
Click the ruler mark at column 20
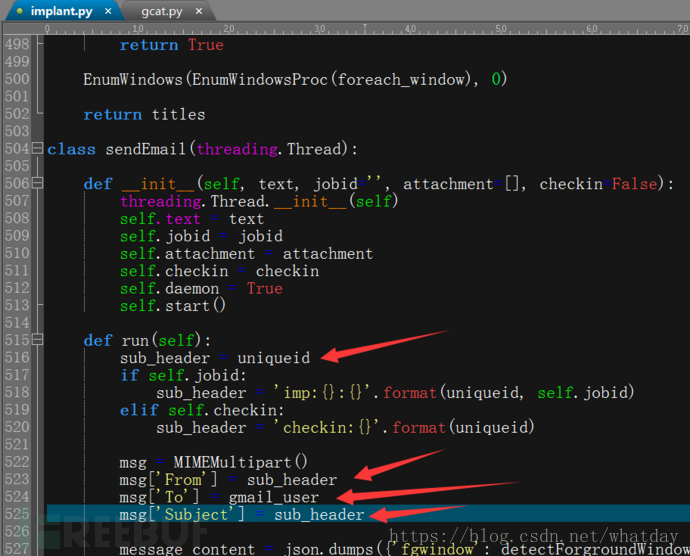point(228,29)
